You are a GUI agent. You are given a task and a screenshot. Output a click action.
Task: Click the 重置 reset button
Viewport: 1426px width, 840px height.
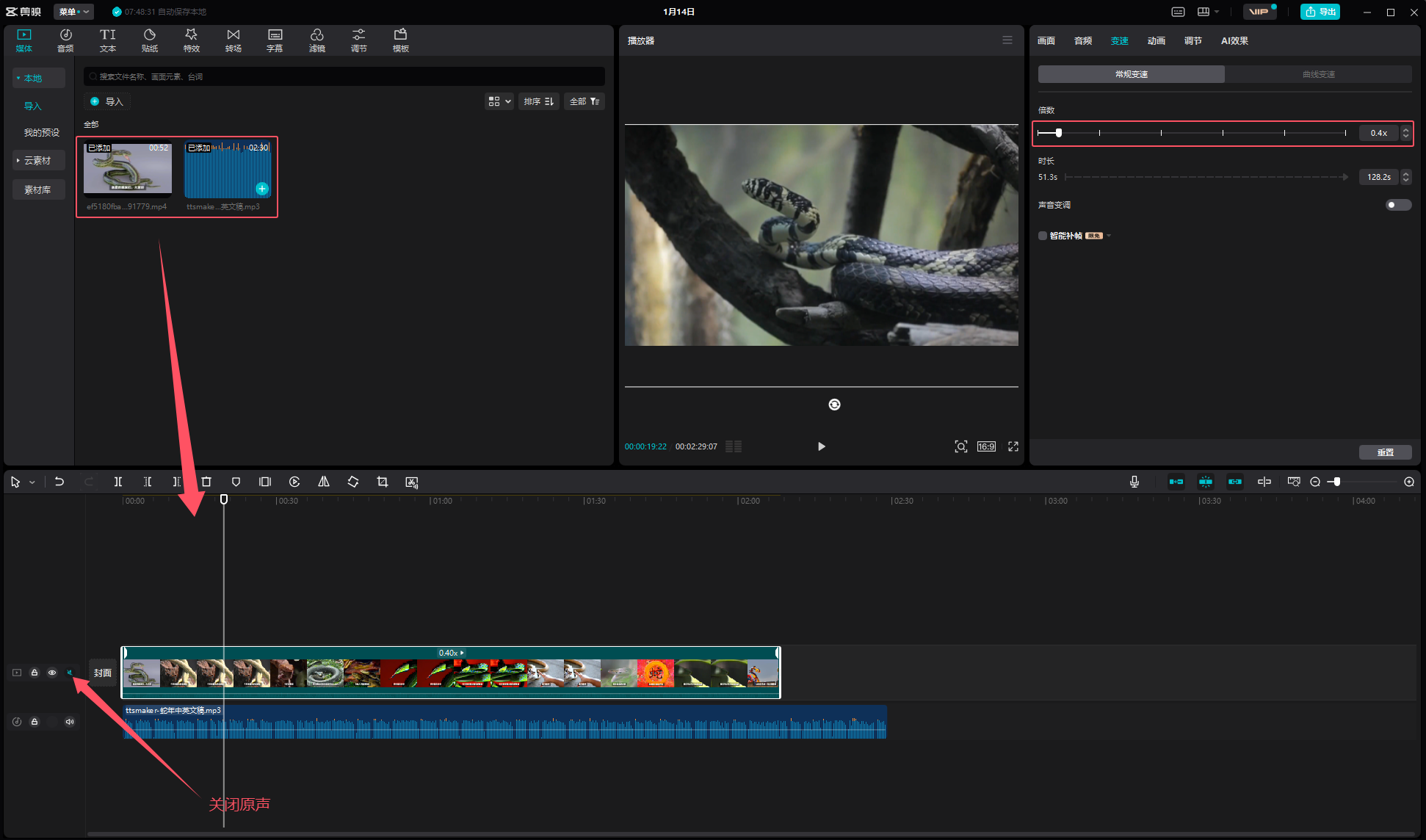pos(1386,452)
